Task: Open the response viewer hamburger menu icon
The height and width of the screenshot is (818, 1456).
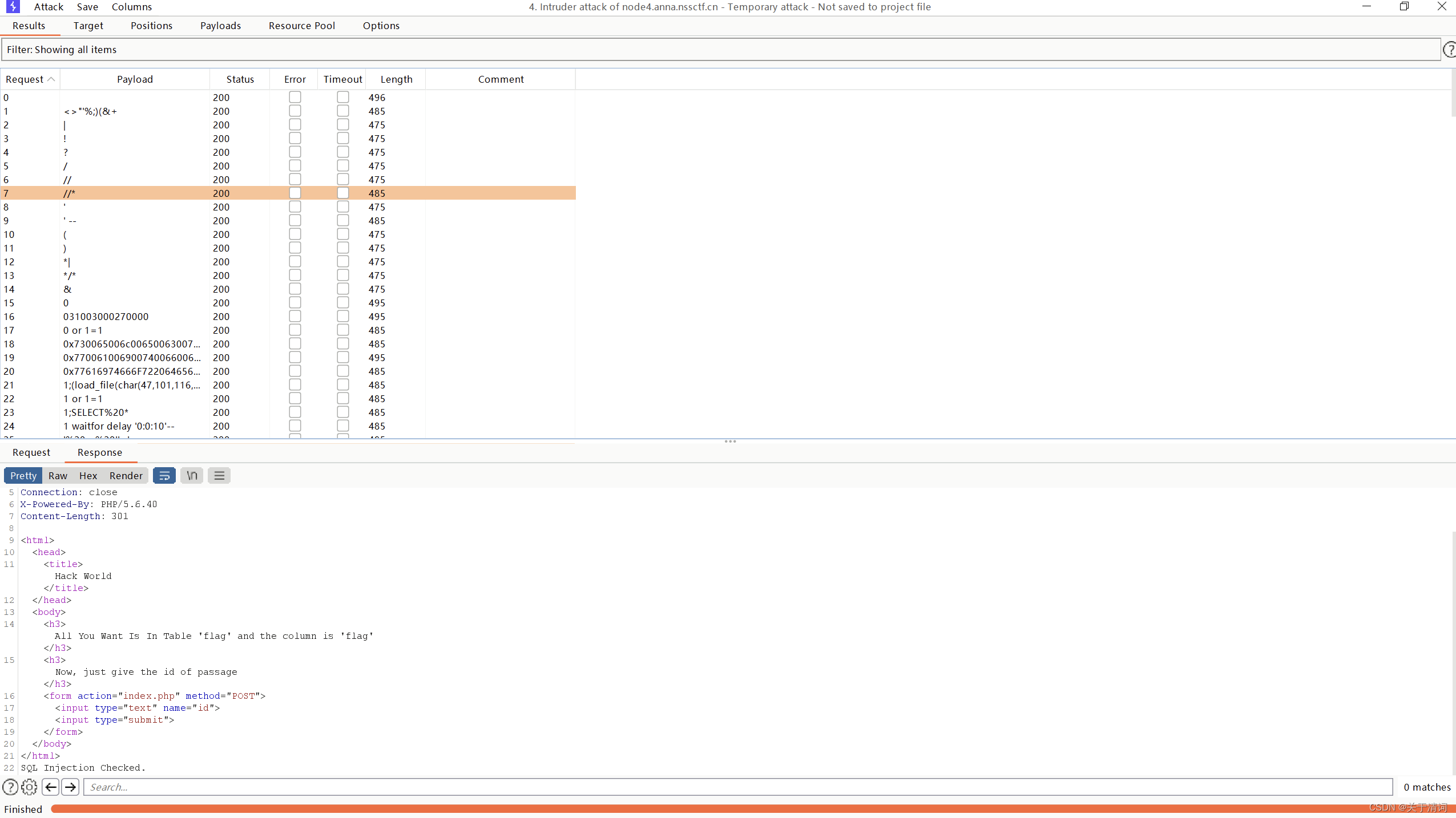Action: [x=219, y=475]
